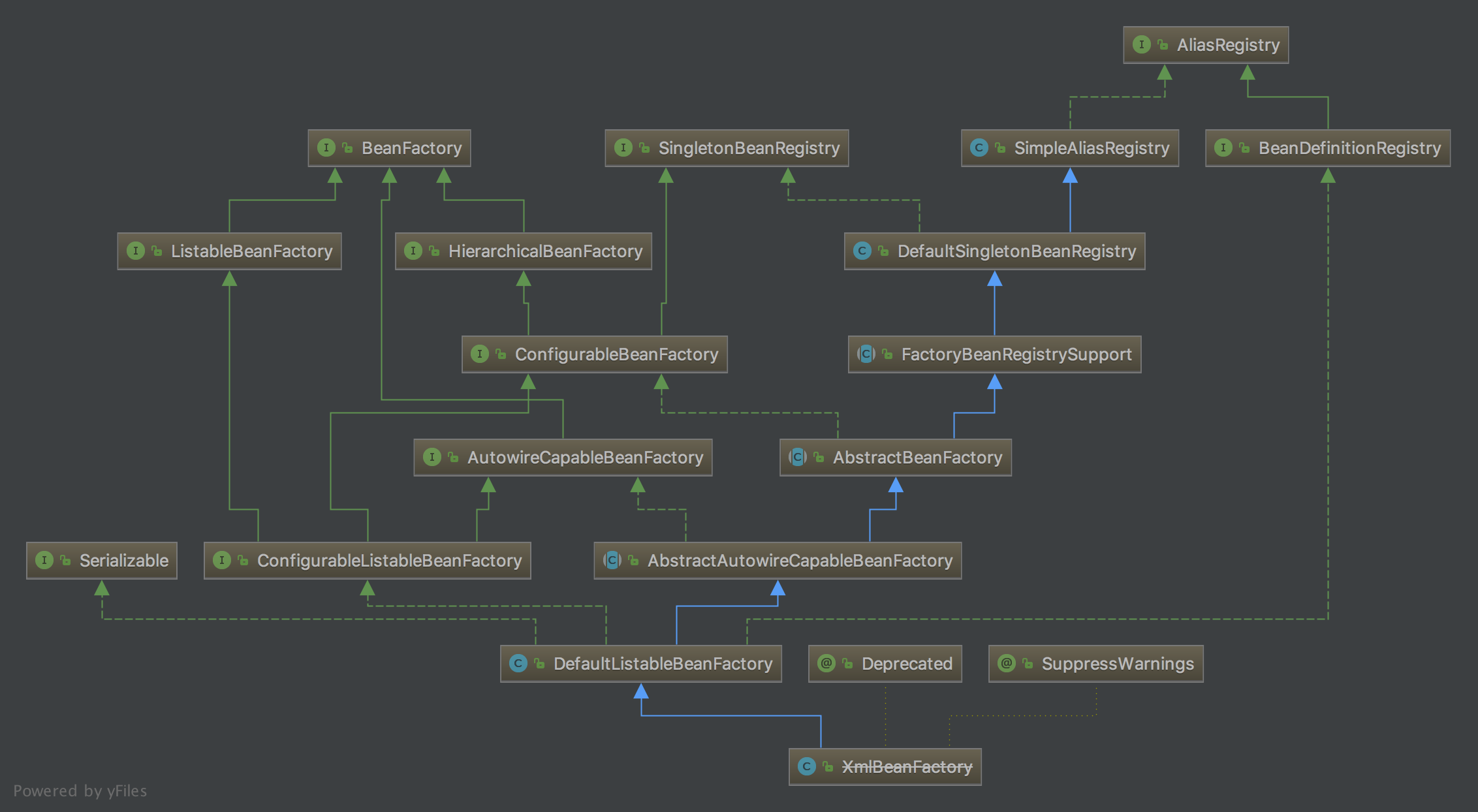Click the public-access lock icon on Serializable

click(65, 561)
